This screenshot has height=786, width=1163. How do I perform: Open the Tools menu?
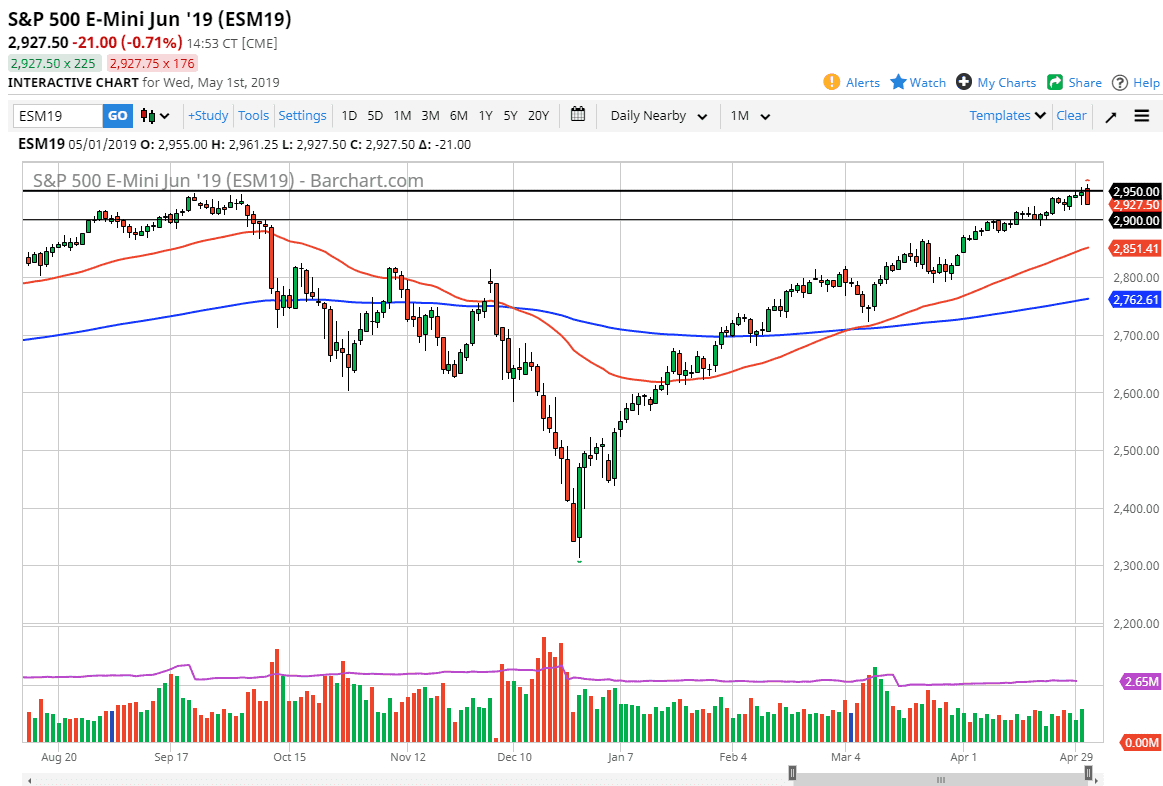pos(253,115)
